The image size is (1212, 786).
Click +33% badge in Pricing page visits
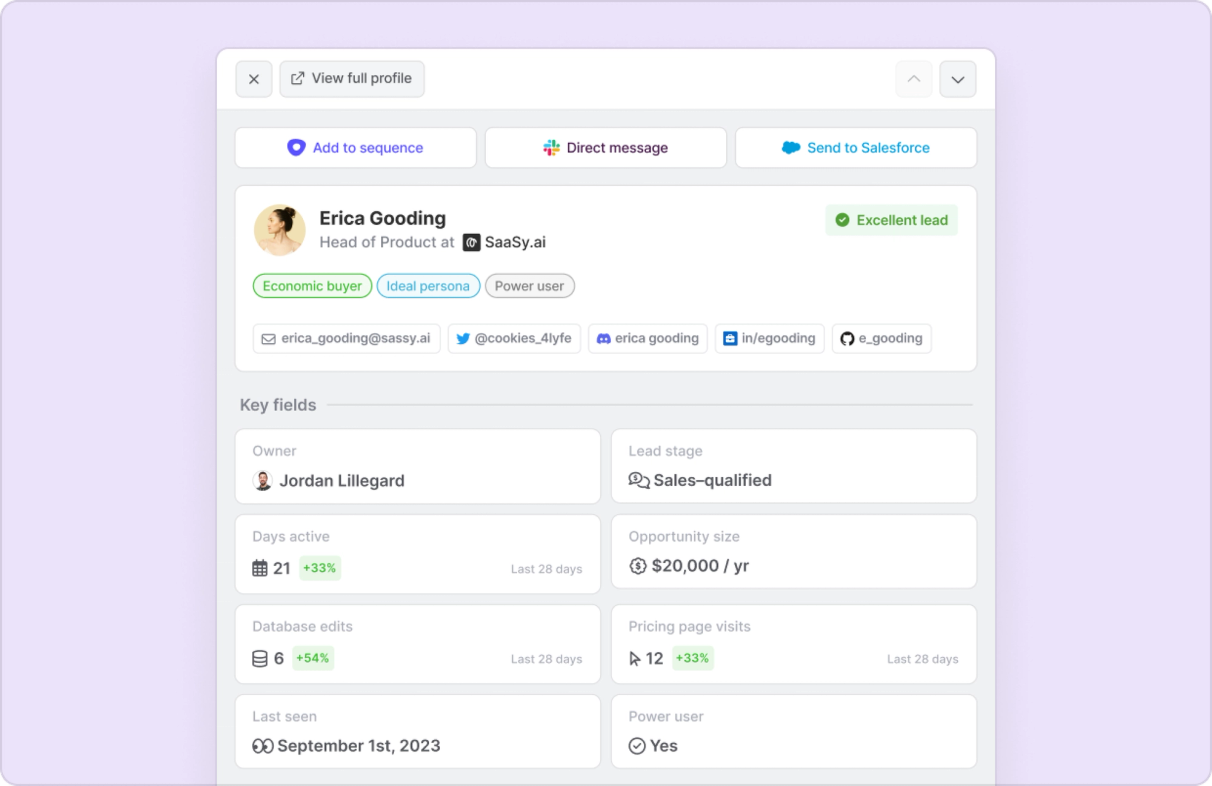[693, 658]
